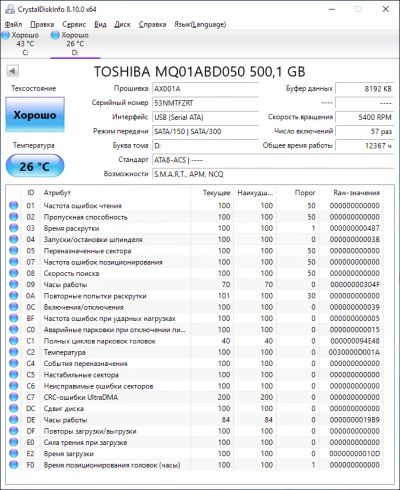Click the power on hours 12367 ч
Screen dimensions: 400x490
(364, 146)
